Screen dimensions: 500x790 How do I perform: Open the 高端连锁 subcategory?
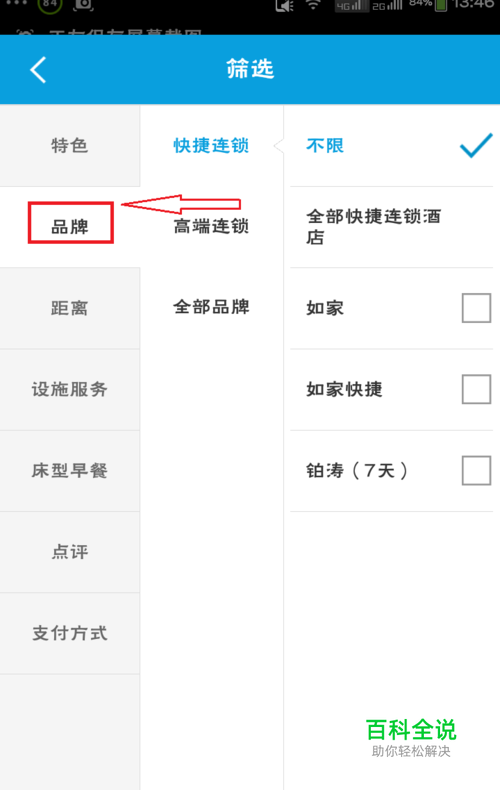coord(211,227)
